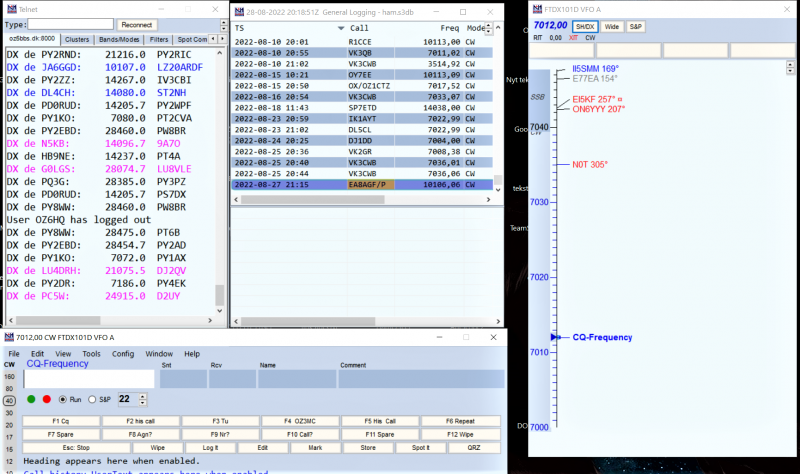Open the Edit menu
Image resolution: width=800 pixels, height=474 pixels.
[37, 354]
